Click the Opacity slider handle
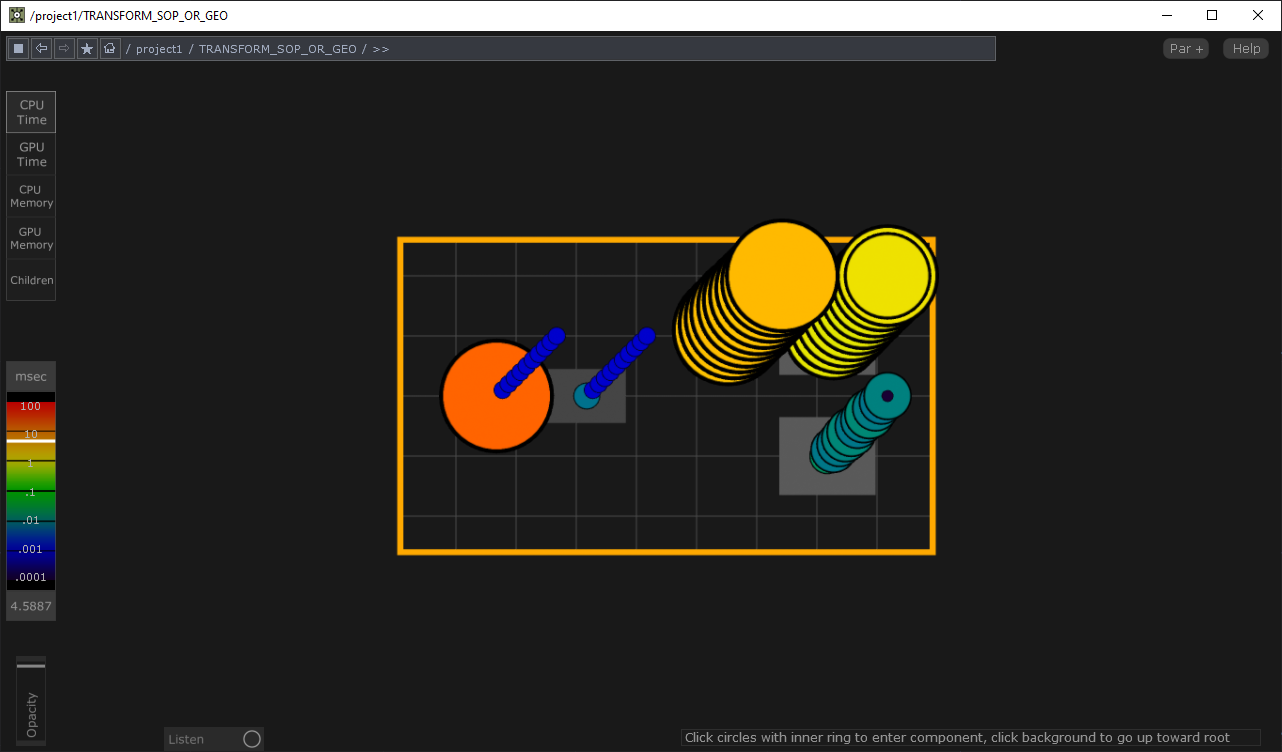 31,665
